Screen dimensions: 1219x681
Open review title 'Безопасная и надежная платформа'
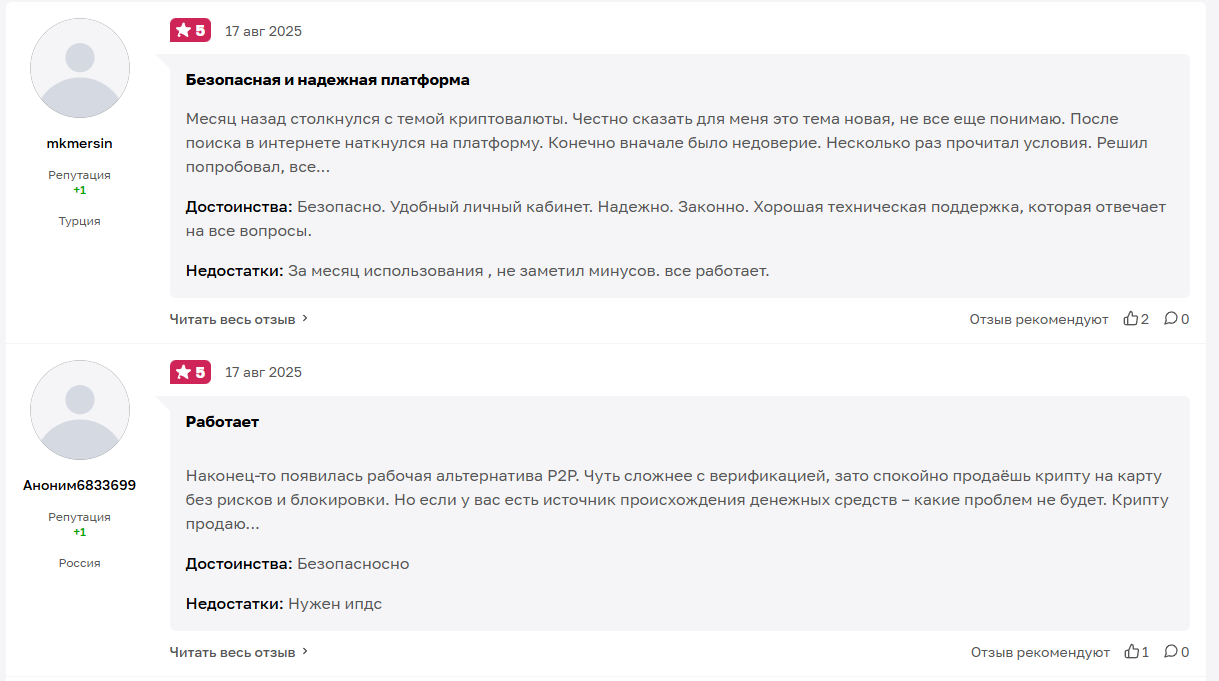pyautogui.click(x=327, y=79)
